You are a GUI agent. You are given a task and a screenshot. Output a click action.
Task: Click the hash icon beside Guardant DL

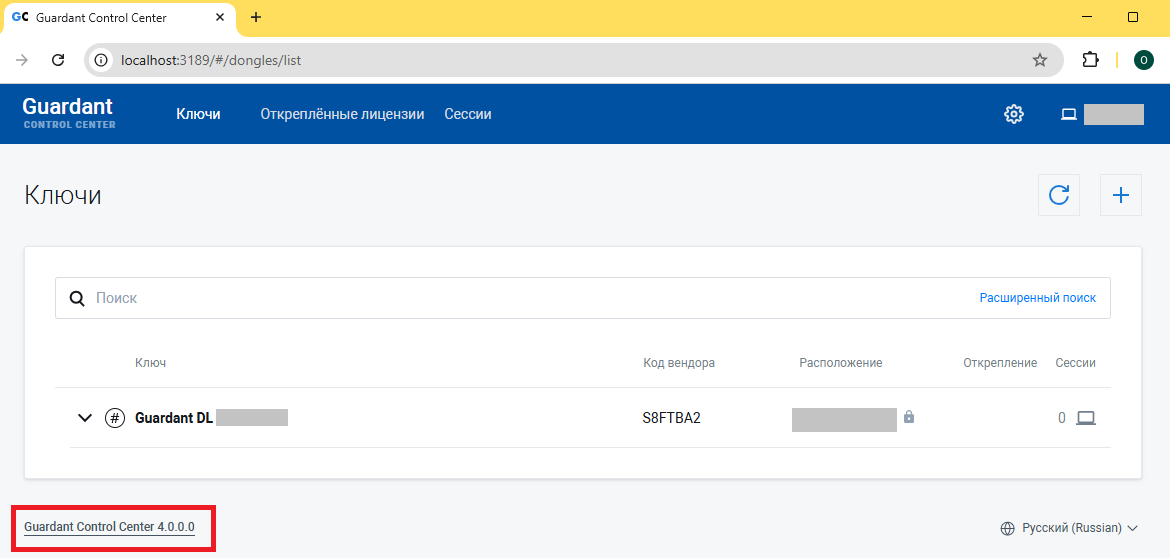(115, 418)
